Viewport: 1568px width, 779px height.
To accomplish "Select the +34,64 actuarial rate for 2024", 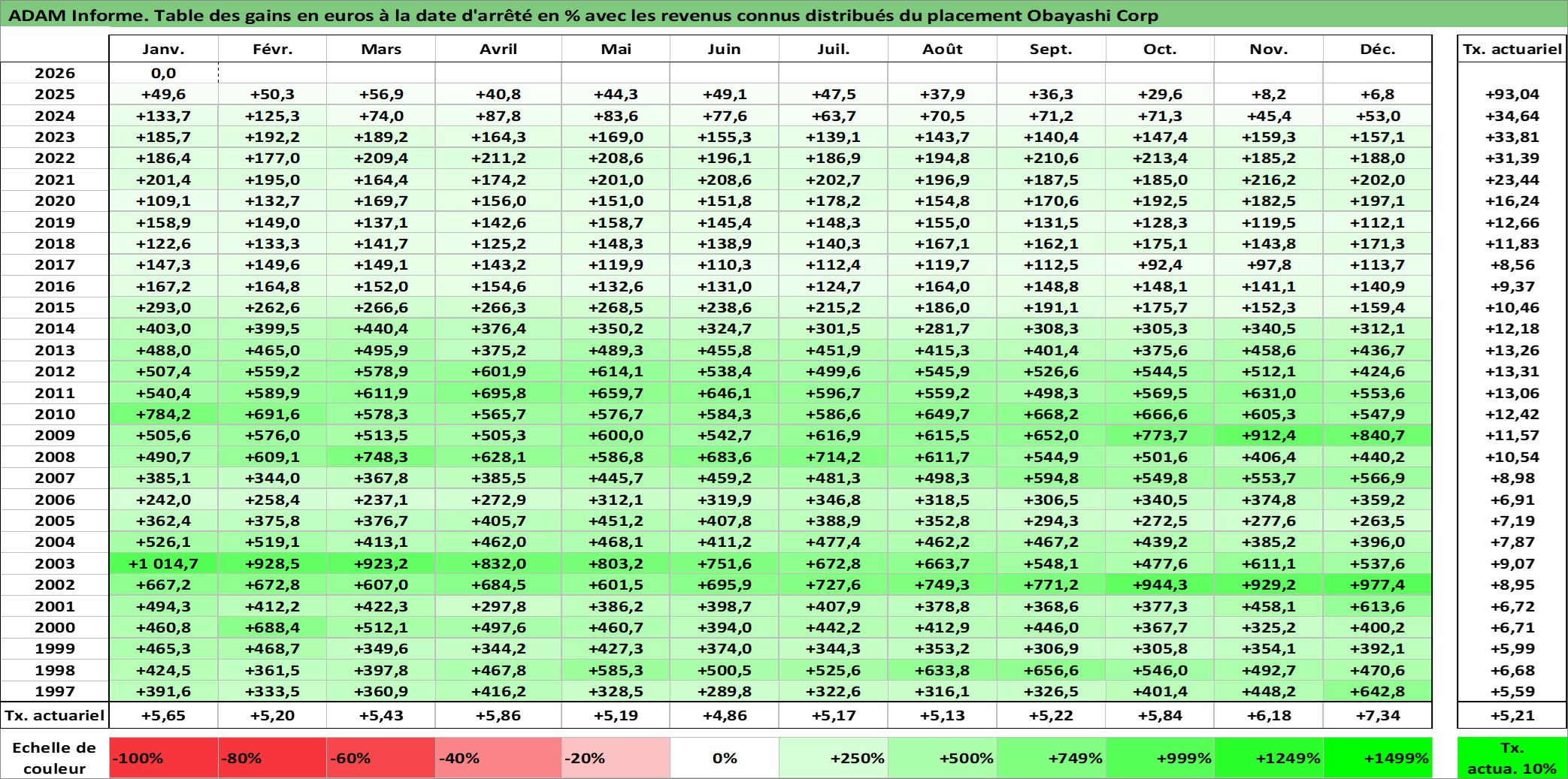I will pyautogui.click(x=1512, y=116).
